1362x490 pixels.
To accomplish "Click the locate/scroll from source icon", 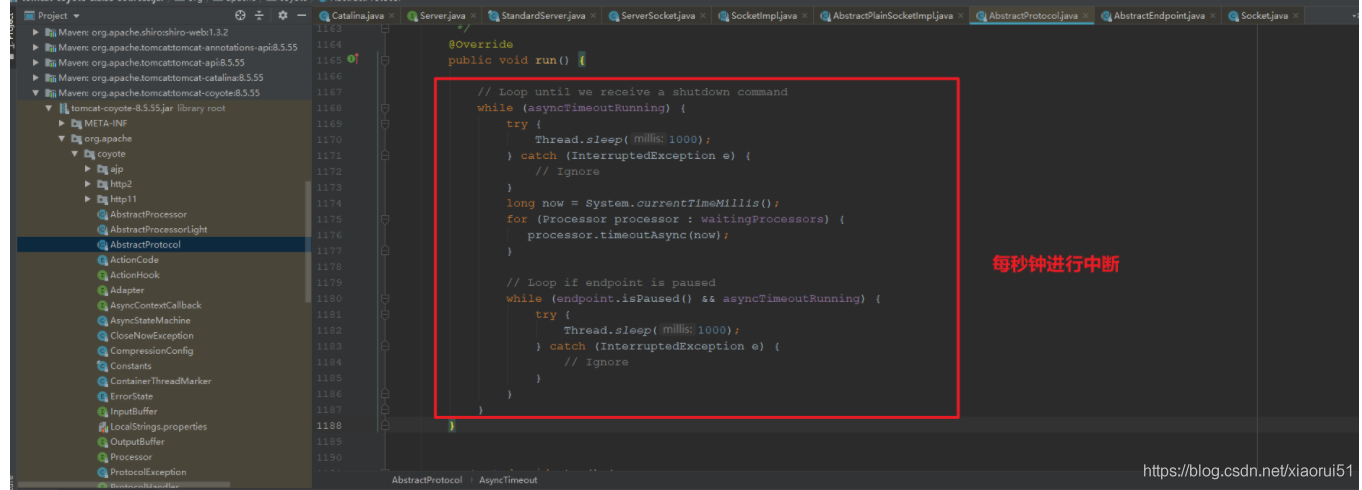I will click(x=240, y=16).
